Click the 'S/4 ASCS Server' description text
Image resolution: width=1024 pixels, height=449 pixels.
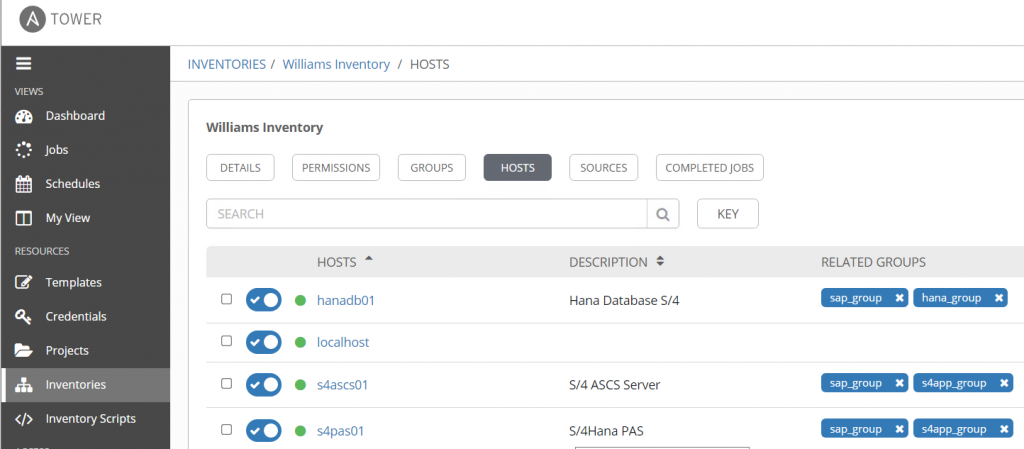(615, 385)
